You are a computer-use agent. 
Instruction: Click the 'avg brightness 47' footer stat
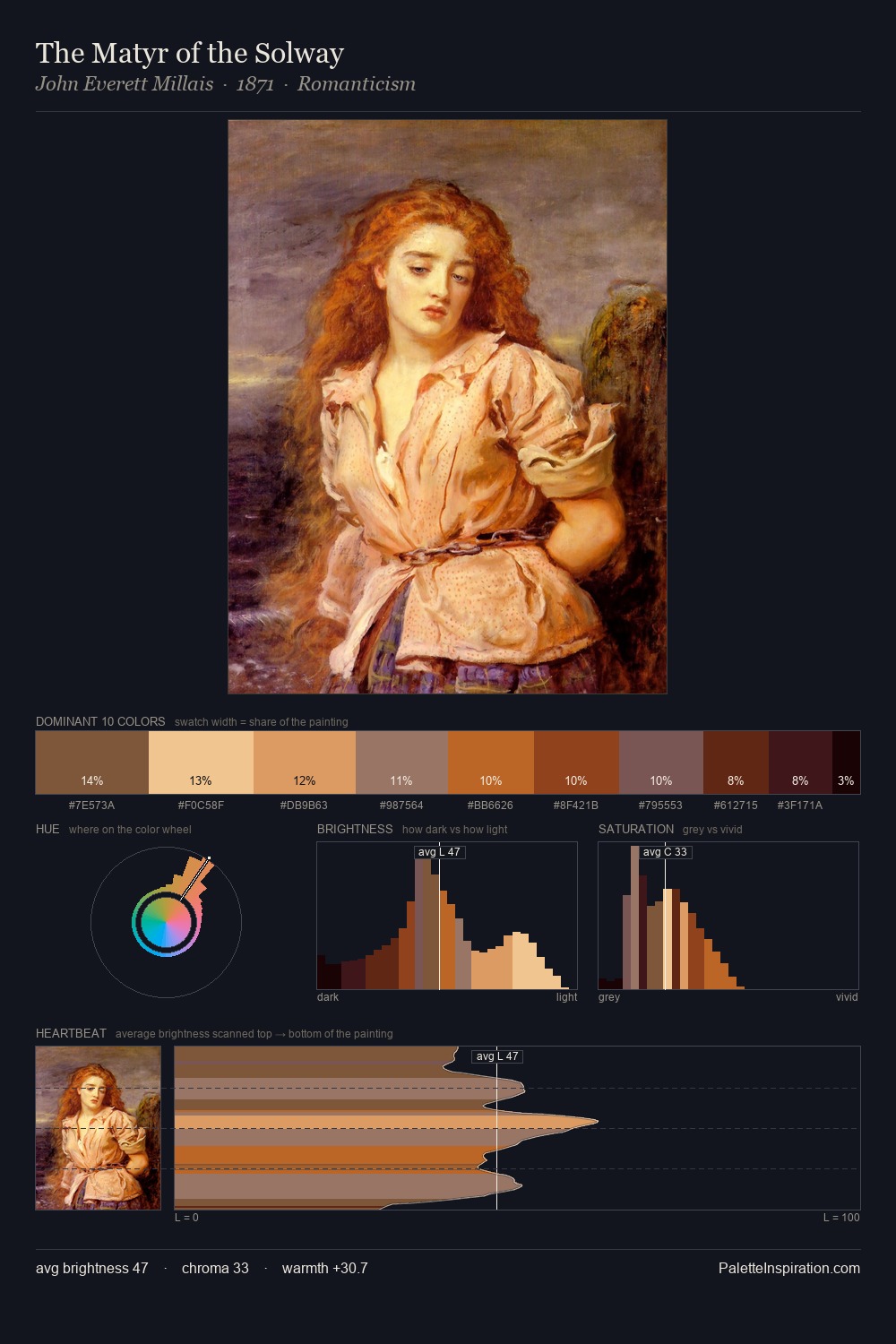tap(92, 1268)
